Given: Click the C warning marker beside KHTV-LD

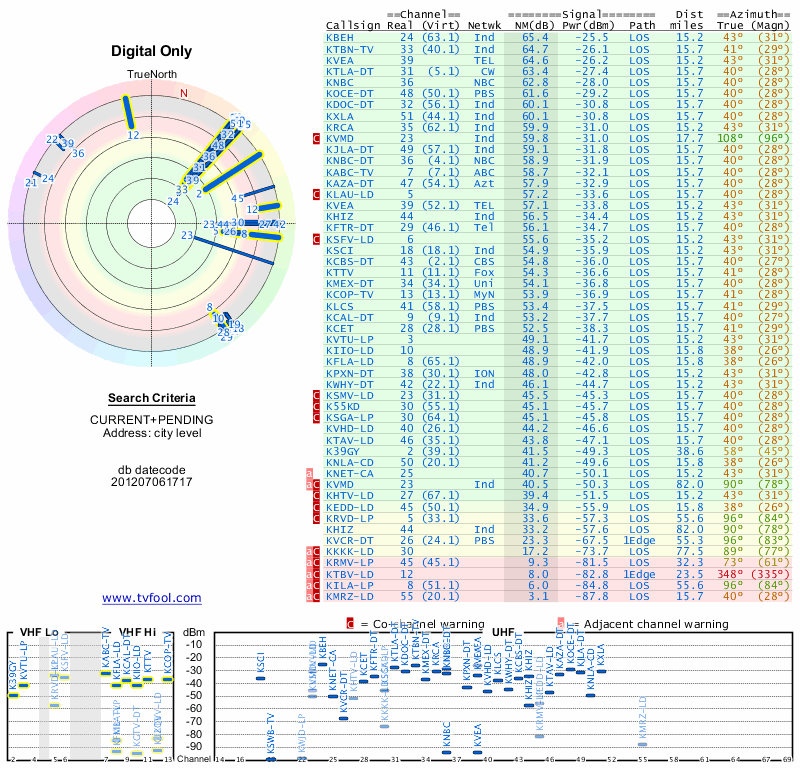Looking at the screenshot, I should [x=316, y=496].
